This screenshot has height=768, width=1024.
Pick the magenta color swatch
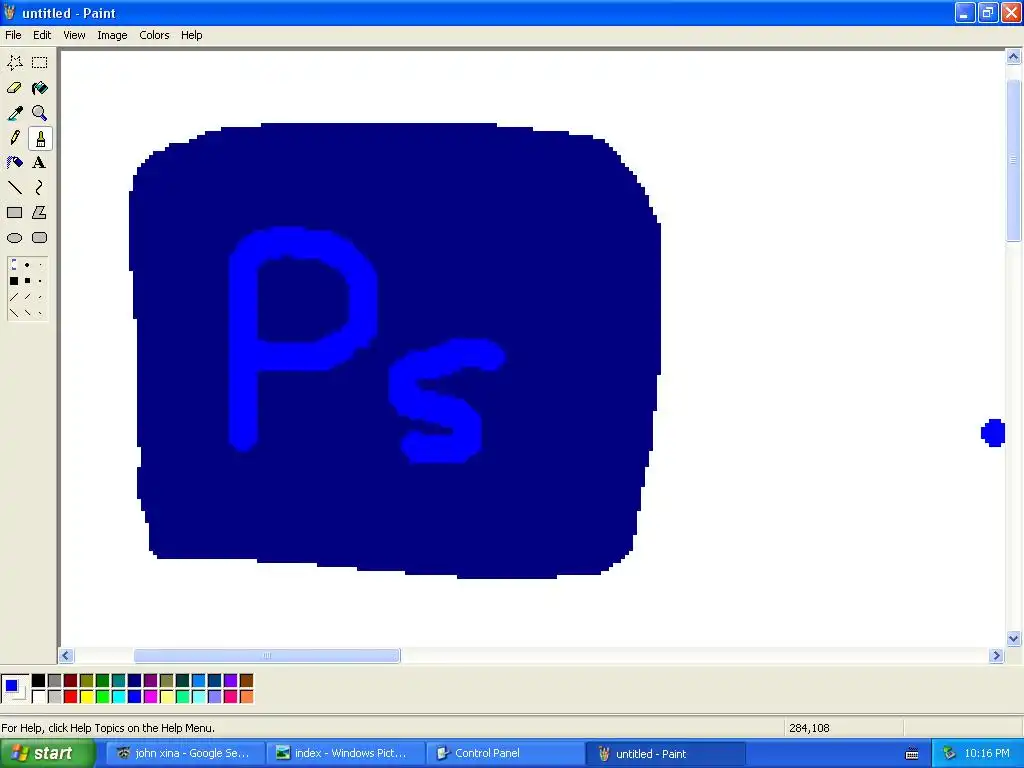[x=150, y=697]
